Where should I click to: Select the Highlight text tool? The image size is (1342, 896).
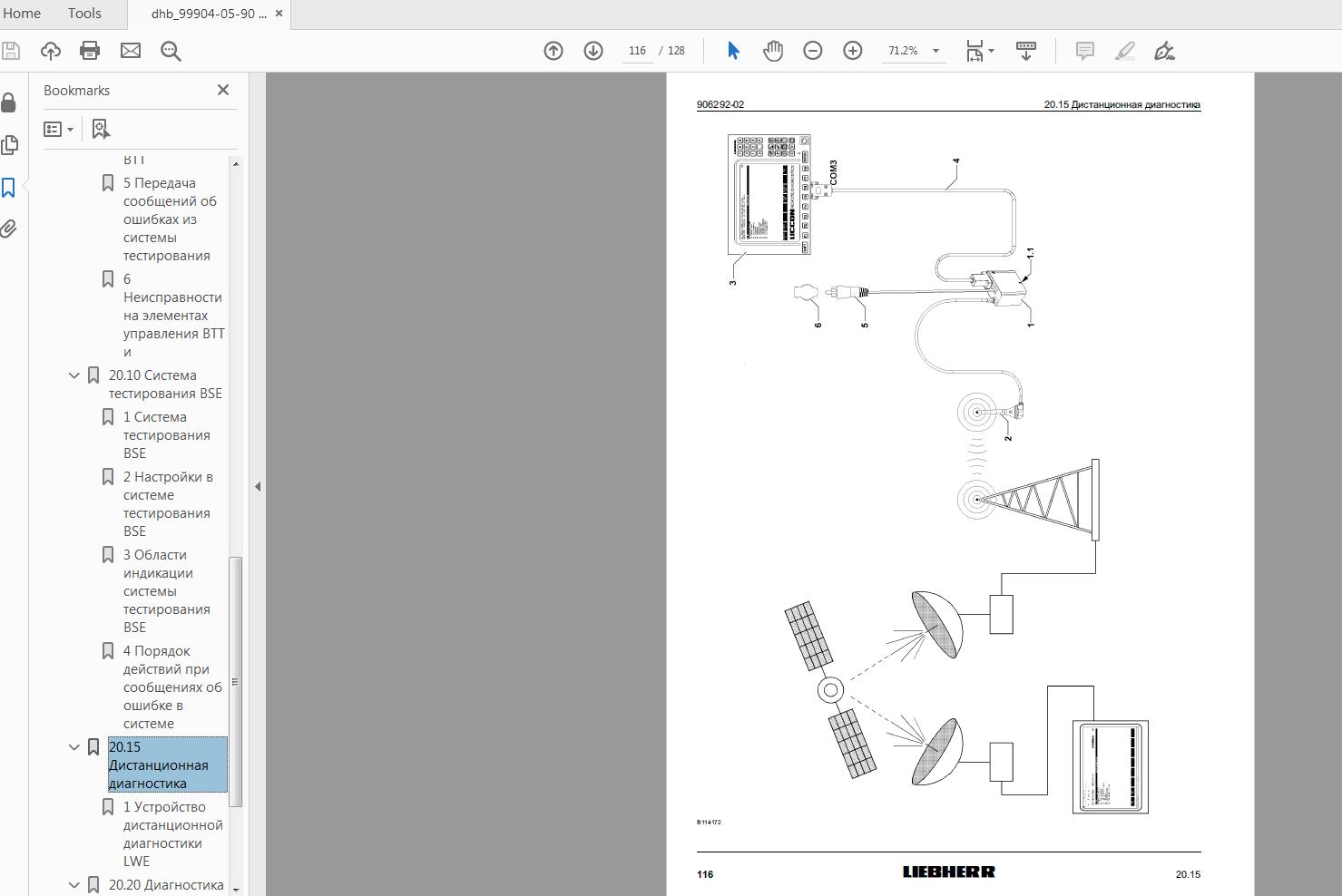[1125, 51]
